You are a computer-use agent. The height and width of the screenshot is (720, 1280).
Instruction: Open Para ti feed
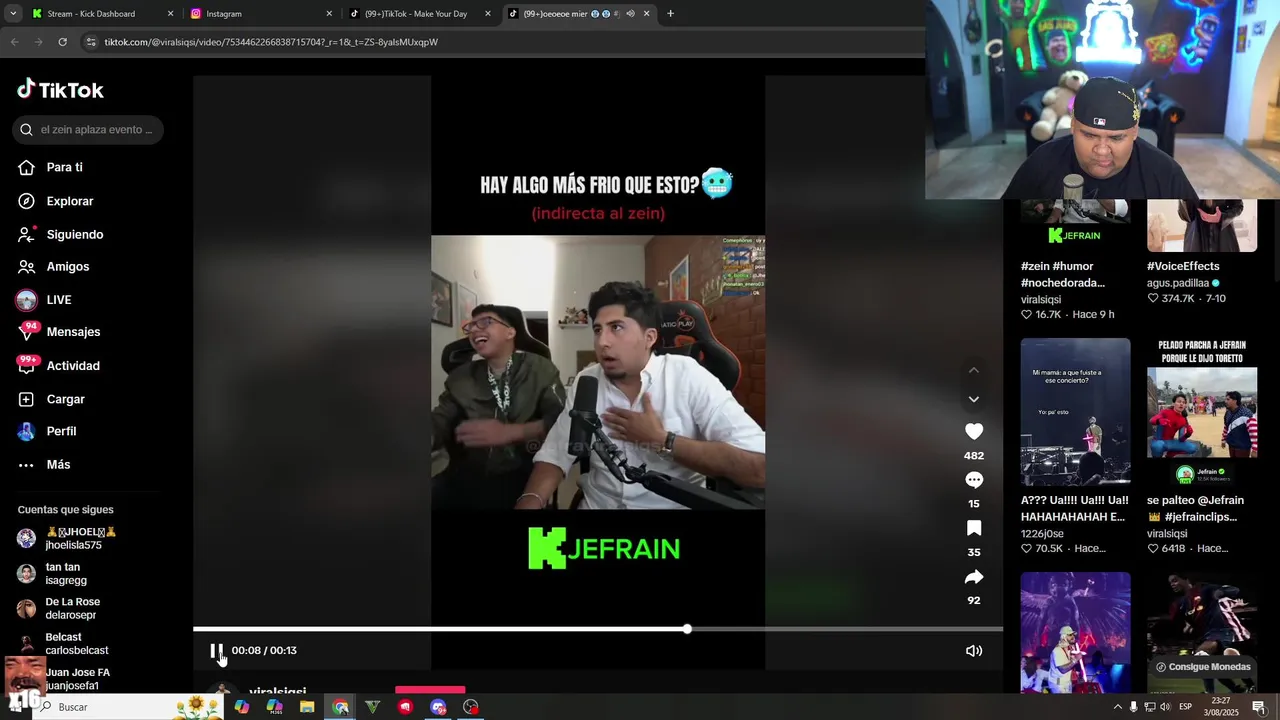(x=64, y=168)
